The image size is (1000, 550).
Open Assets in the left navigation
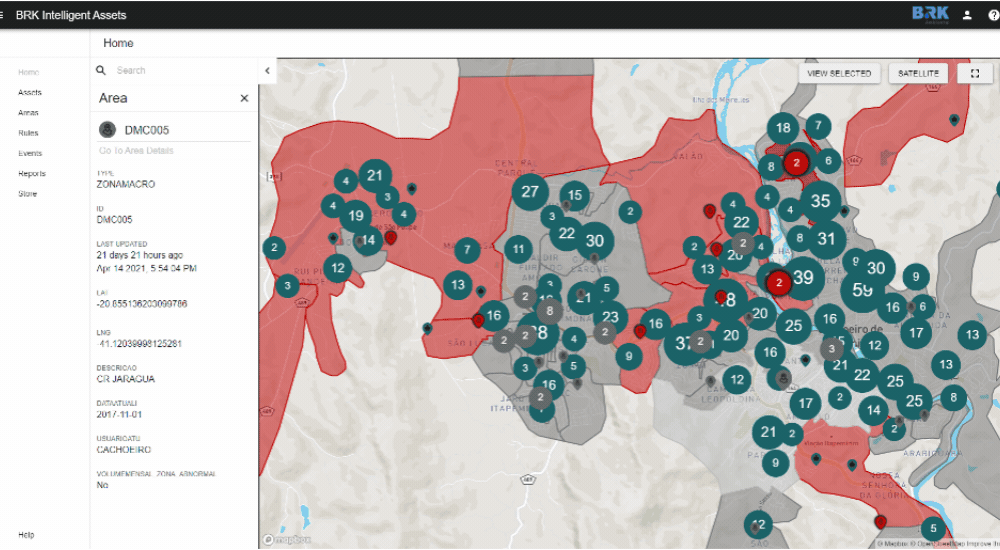[30, 92]
